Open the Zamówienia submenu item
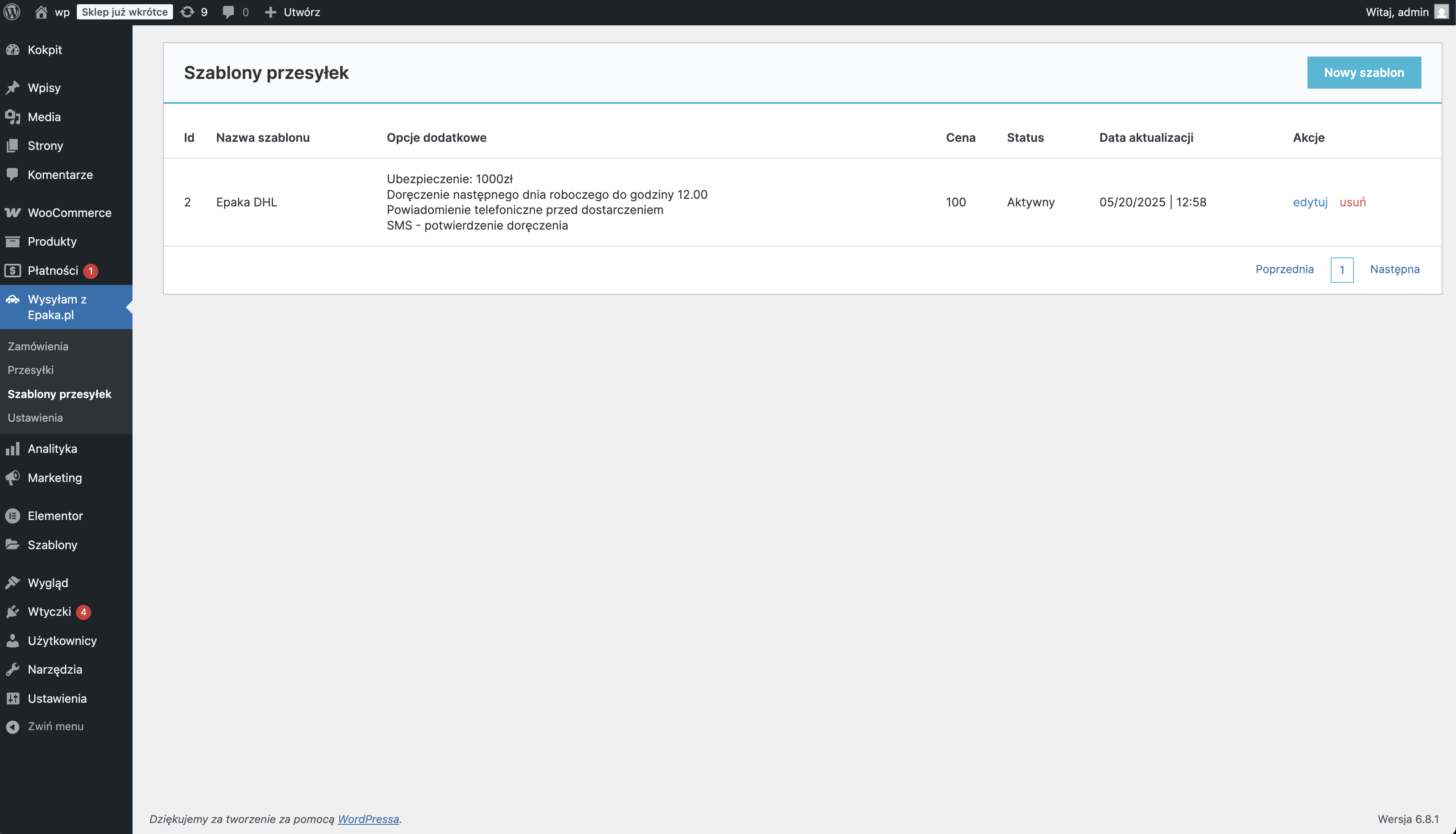This screenshot has height=834, width=1456. pyautogui.click(x=38, y=346)
